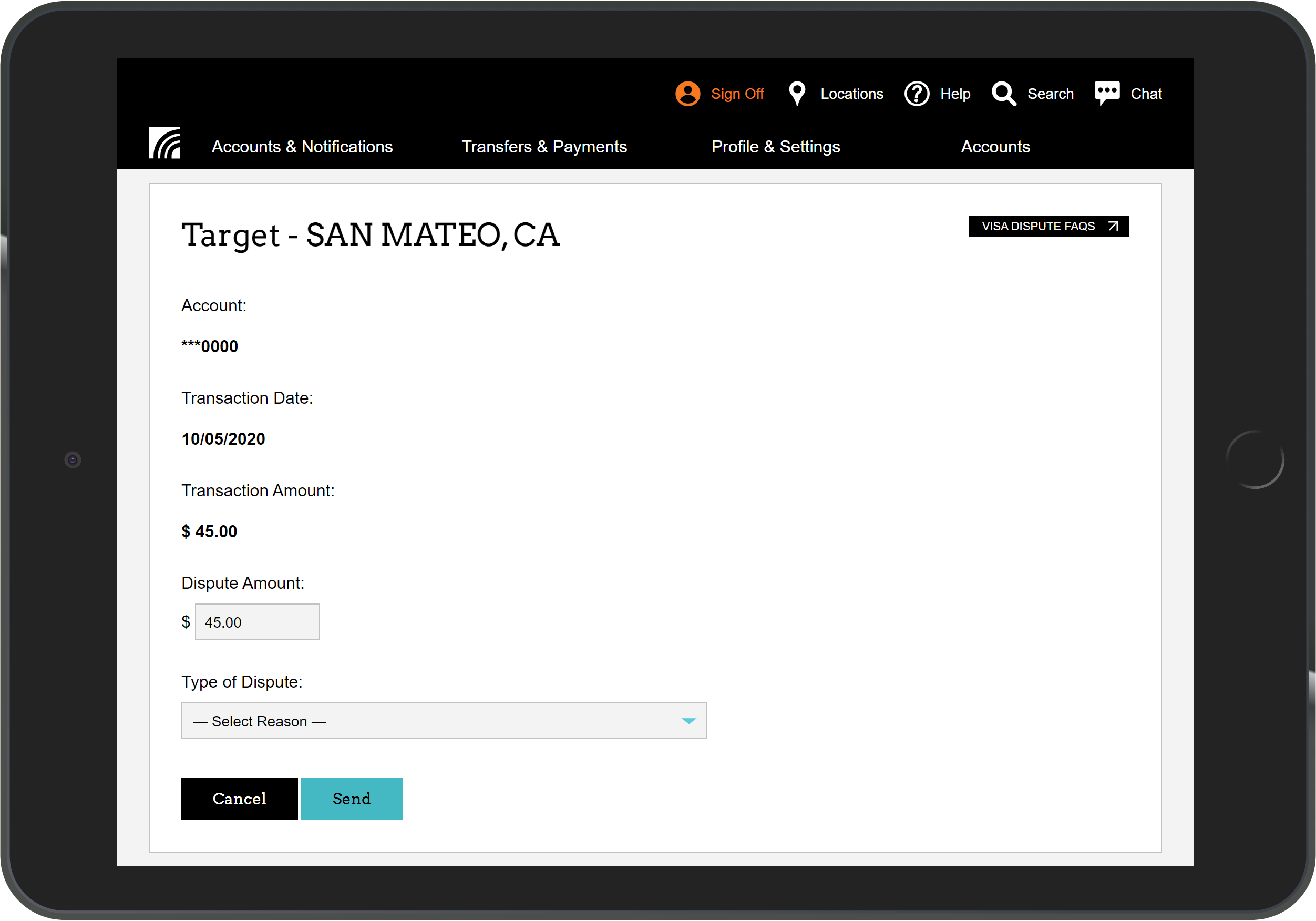Expand the Type of Dispute dropdown

click(x=444, y=721)
